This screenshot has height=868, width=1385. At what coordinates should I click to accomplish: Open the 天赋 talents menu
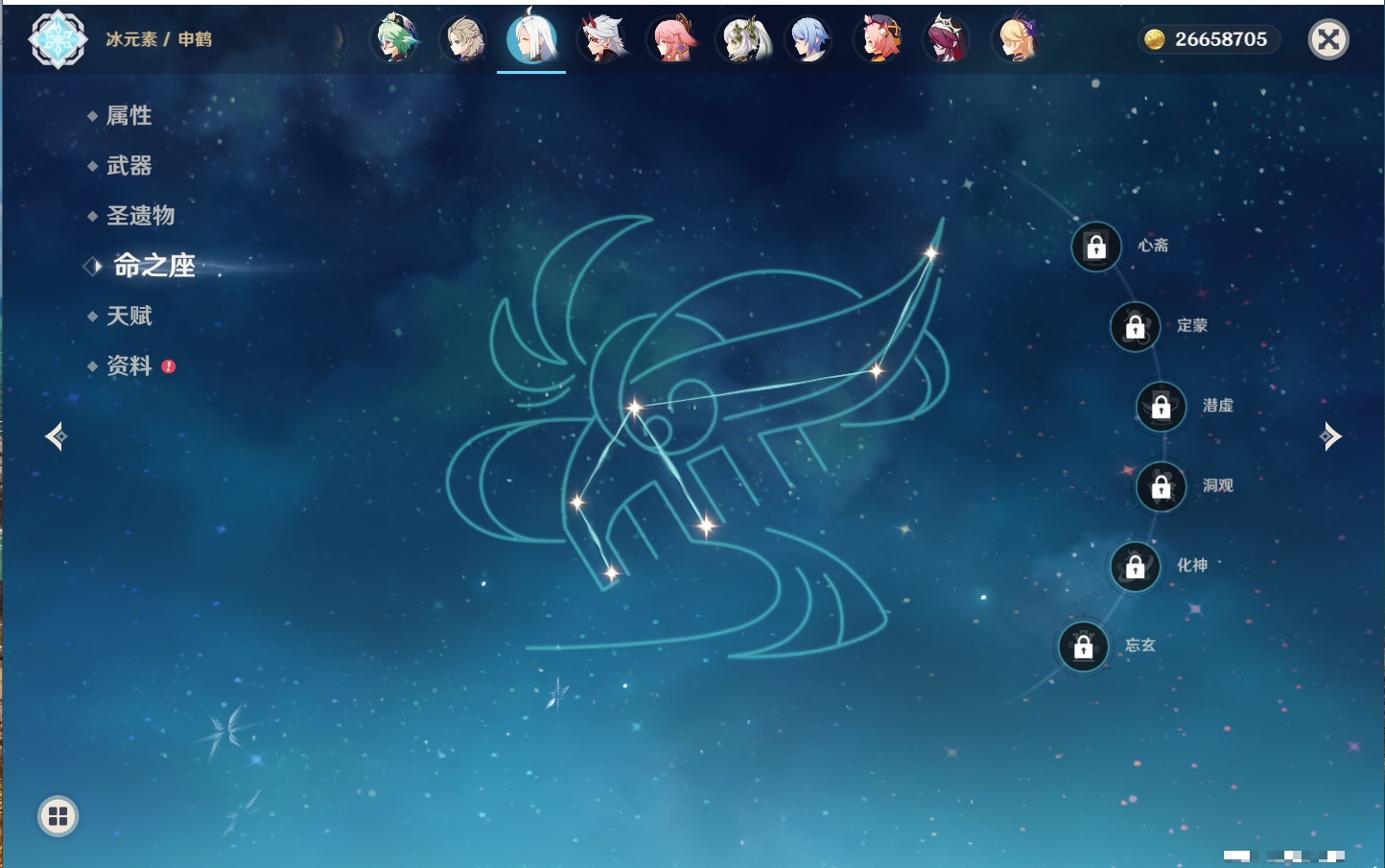point(129,316)
